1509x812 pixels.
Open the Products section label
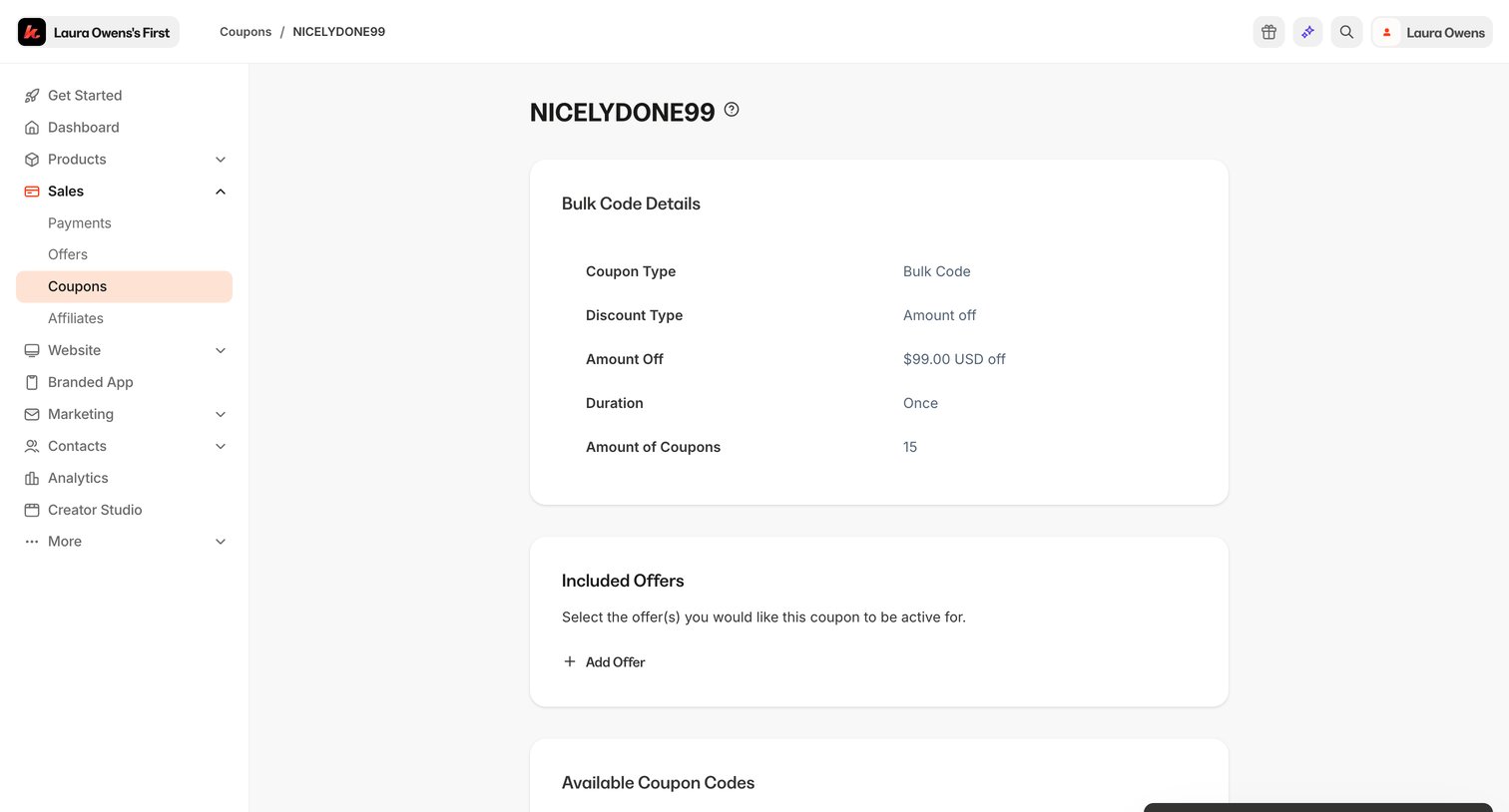(77, 160)
